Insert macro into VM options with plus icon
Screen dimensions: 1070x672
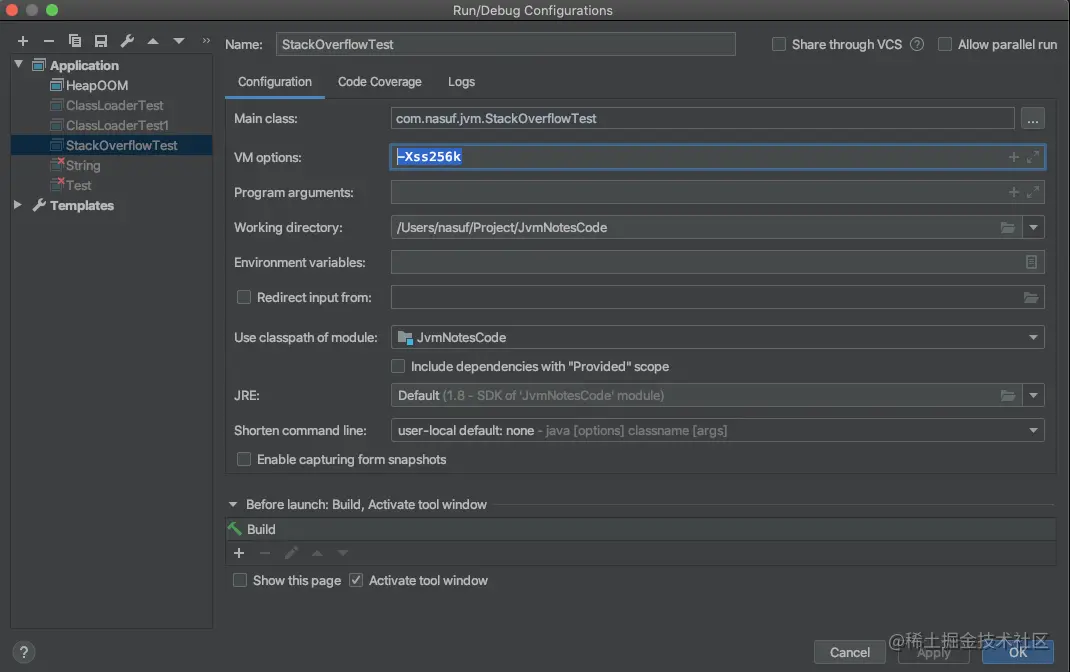(1013, 157)
